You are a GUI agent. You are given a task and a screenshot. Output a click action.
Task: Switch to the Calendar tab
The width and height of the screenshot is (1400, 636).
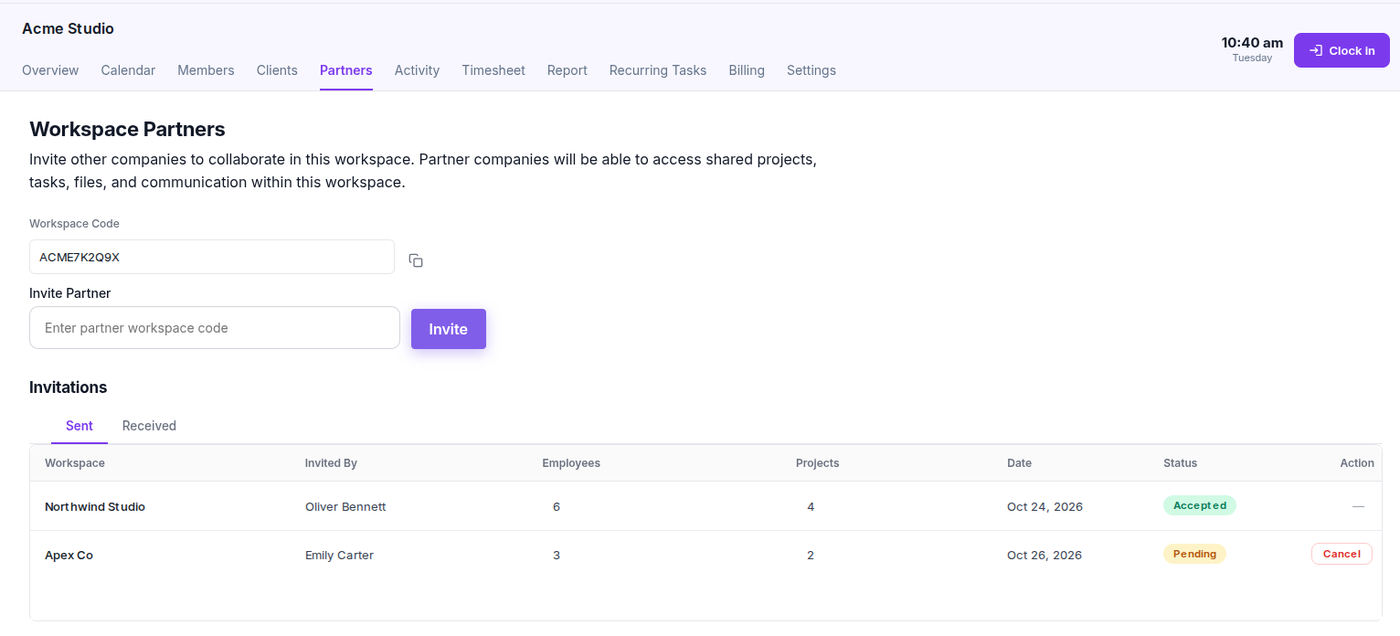tap(128, 70)
